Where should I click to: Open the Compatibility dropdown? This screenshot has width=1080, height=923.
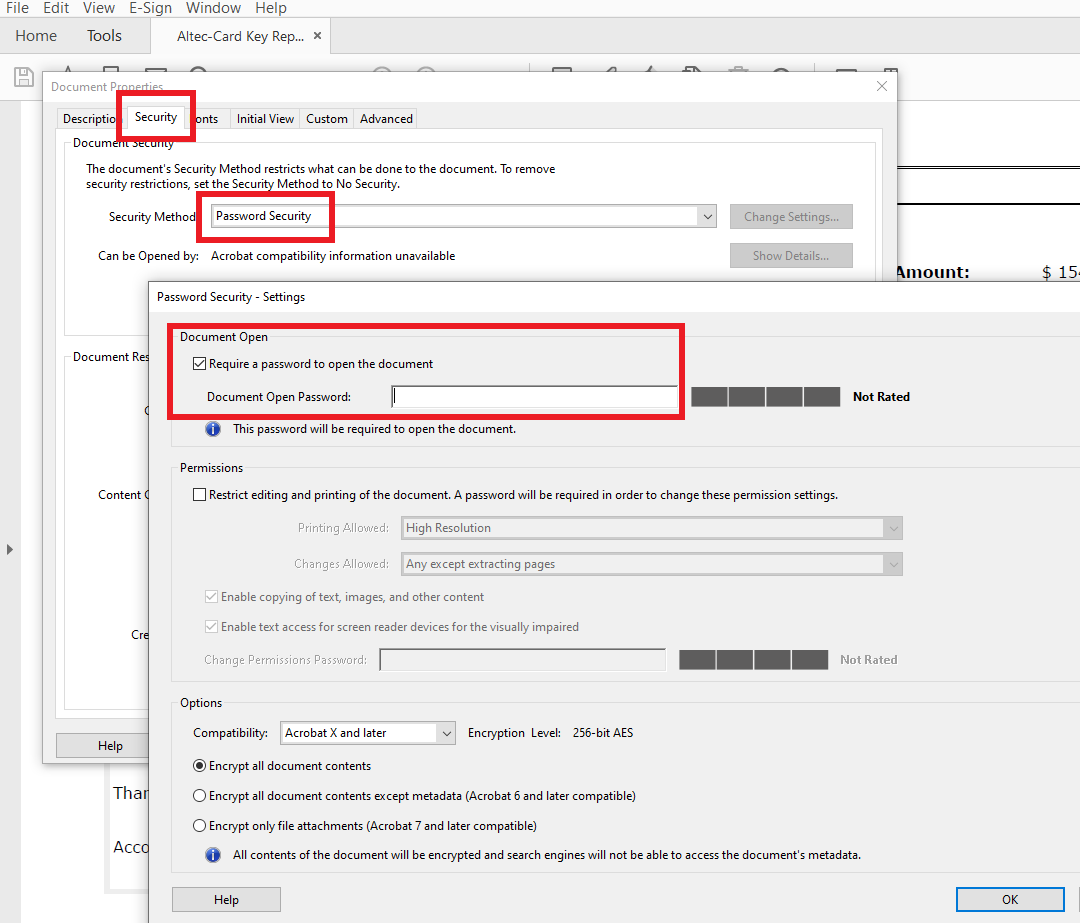[368, 733]
